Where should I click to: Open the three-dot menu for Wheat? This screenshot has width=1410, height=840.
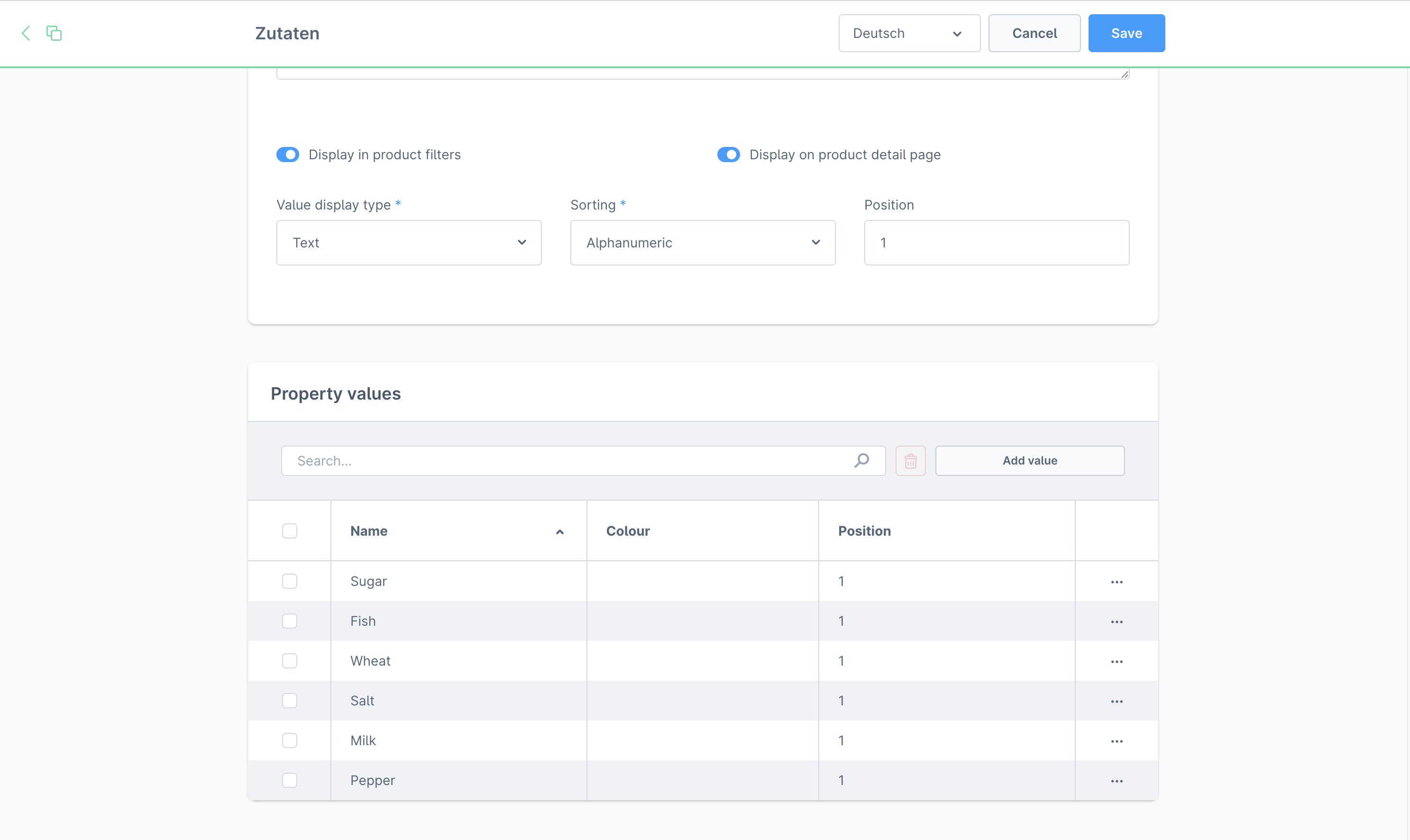1116,661
